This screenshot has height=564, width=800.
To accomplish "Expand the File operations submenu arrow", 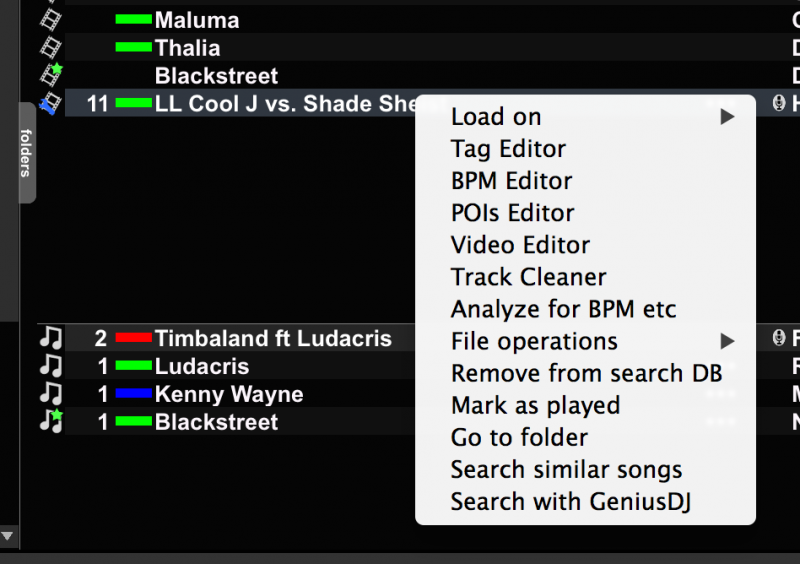I will [x=728, y=341].
